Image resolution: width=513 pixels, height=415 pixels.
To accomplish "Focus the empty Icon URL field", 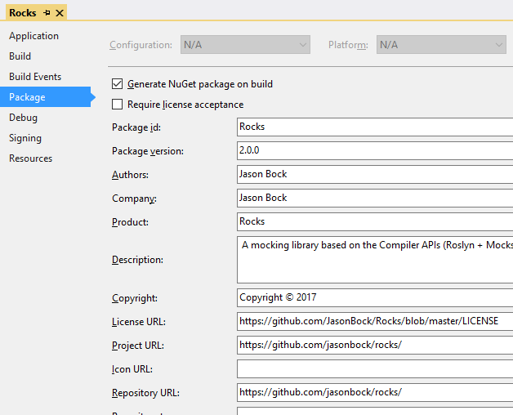I will (x=375, y=368).
